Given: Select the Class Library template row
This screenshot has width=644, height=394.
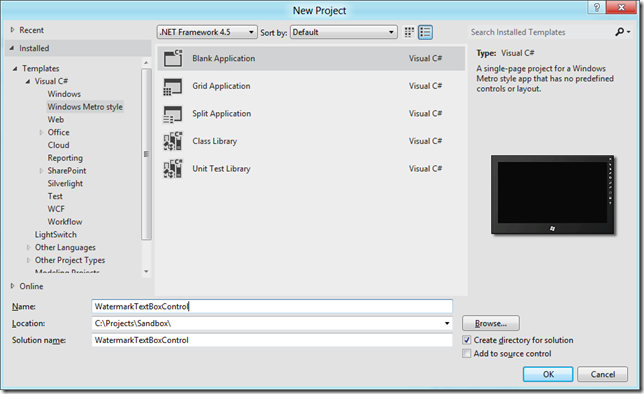Looking at the screenshot, I should [x=311, y=141].
